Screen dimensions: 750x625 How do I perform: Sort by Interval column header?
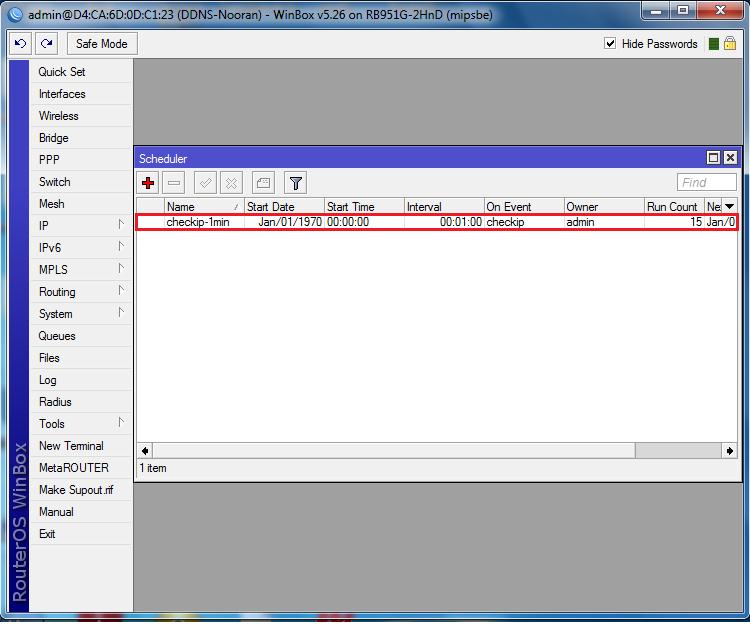coord(444,206)
